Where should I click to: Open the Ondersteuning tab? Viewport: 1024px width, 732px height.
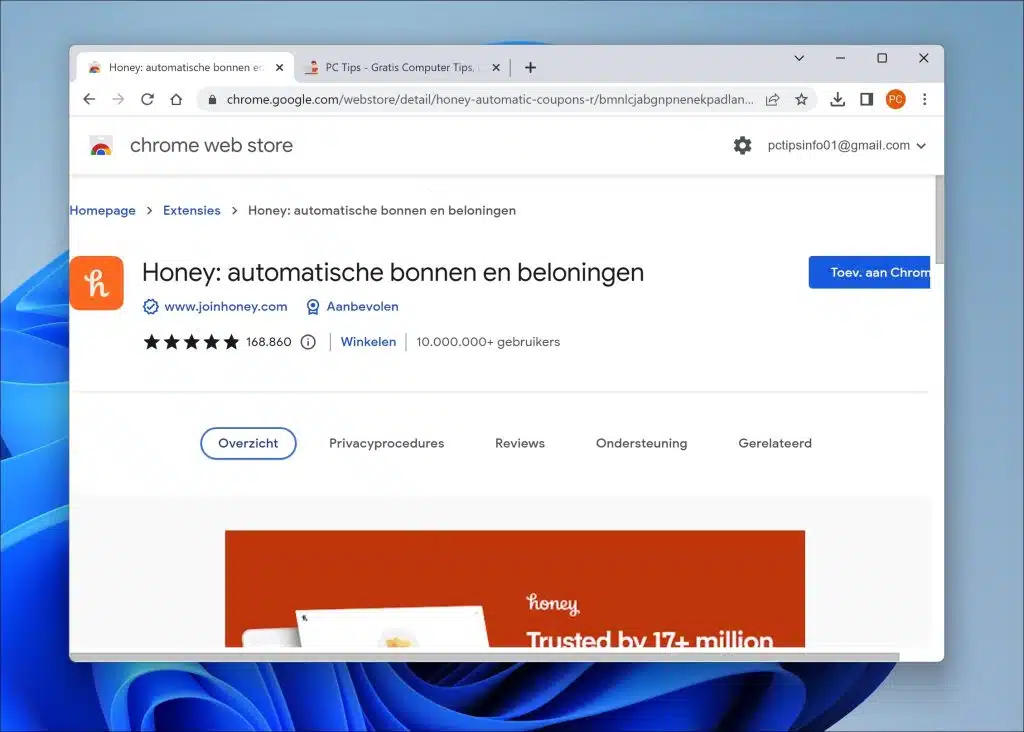pos(641,443)
